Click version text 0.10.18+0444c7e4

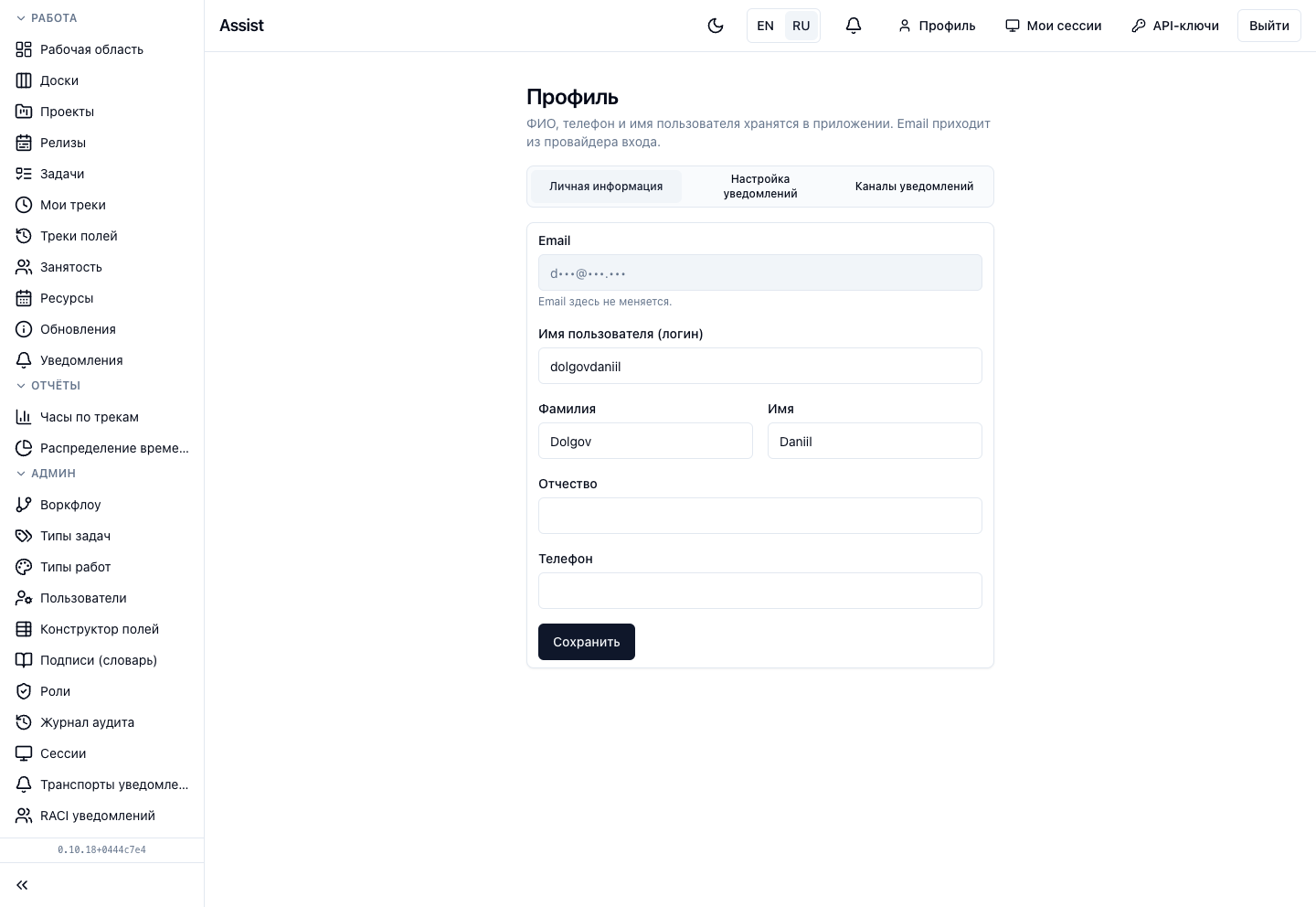tap(101, 849)
